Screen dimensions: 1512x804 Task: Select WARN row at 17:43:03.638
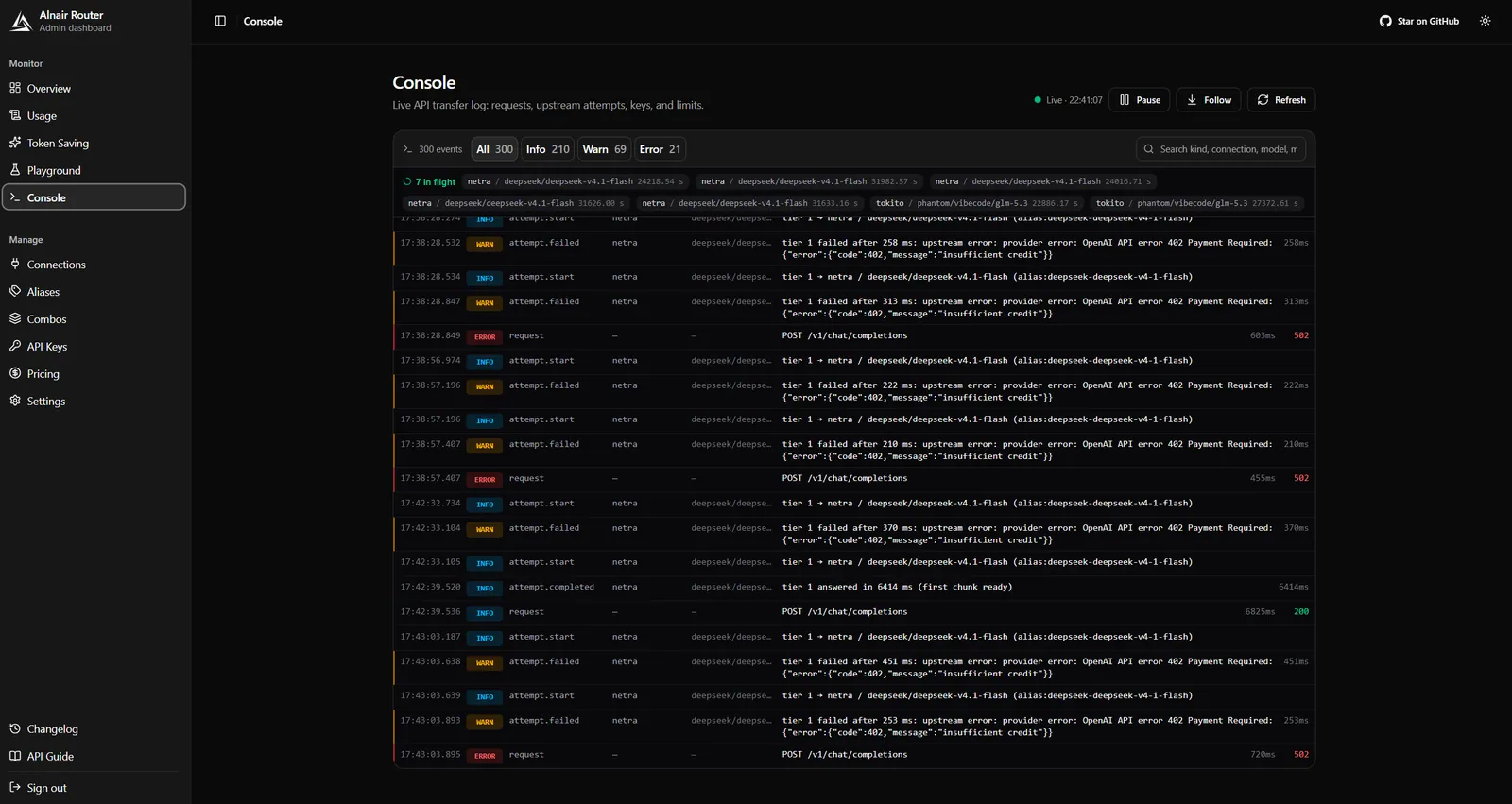pos(854,668)
